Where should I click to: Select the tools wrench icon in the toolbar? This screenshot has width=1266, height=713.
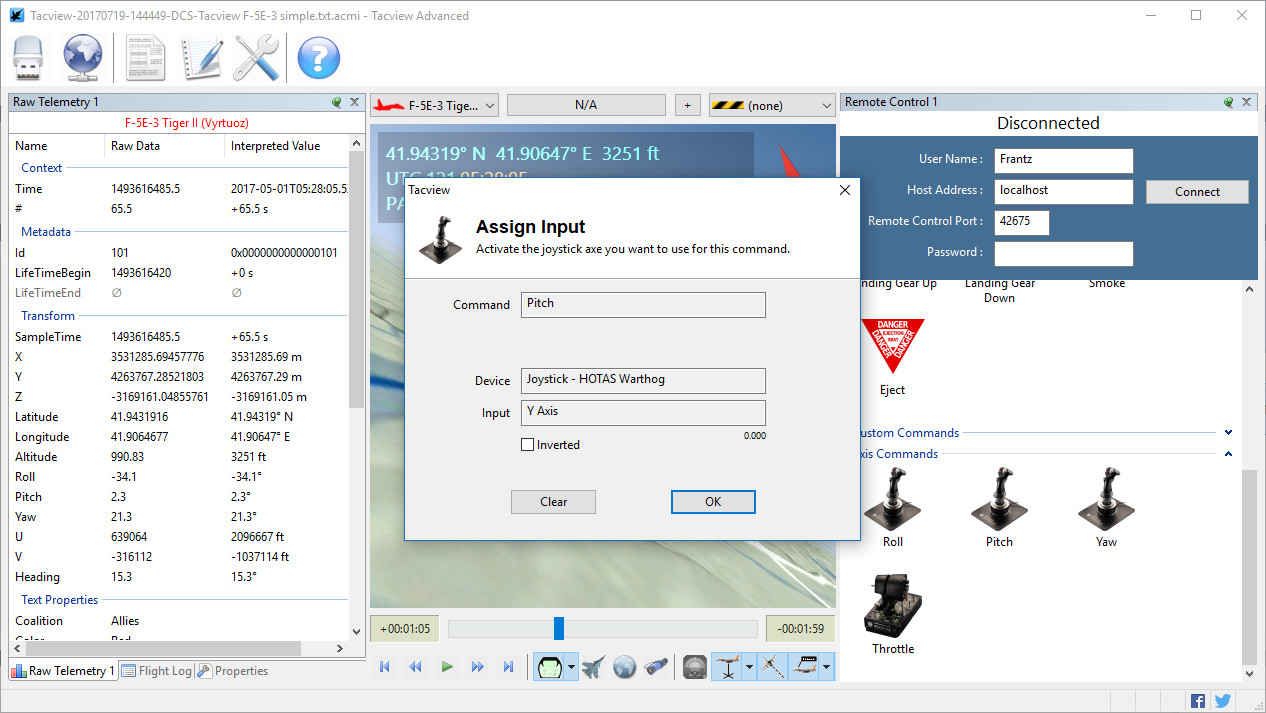256,58
